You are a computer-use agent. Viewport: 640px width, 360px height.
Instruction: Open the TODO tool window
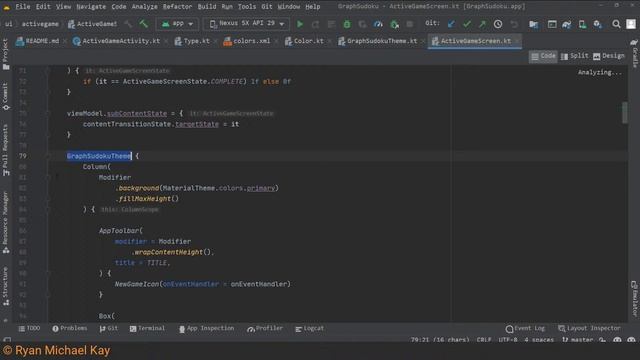pyautogui.click(x=29, y=329)
